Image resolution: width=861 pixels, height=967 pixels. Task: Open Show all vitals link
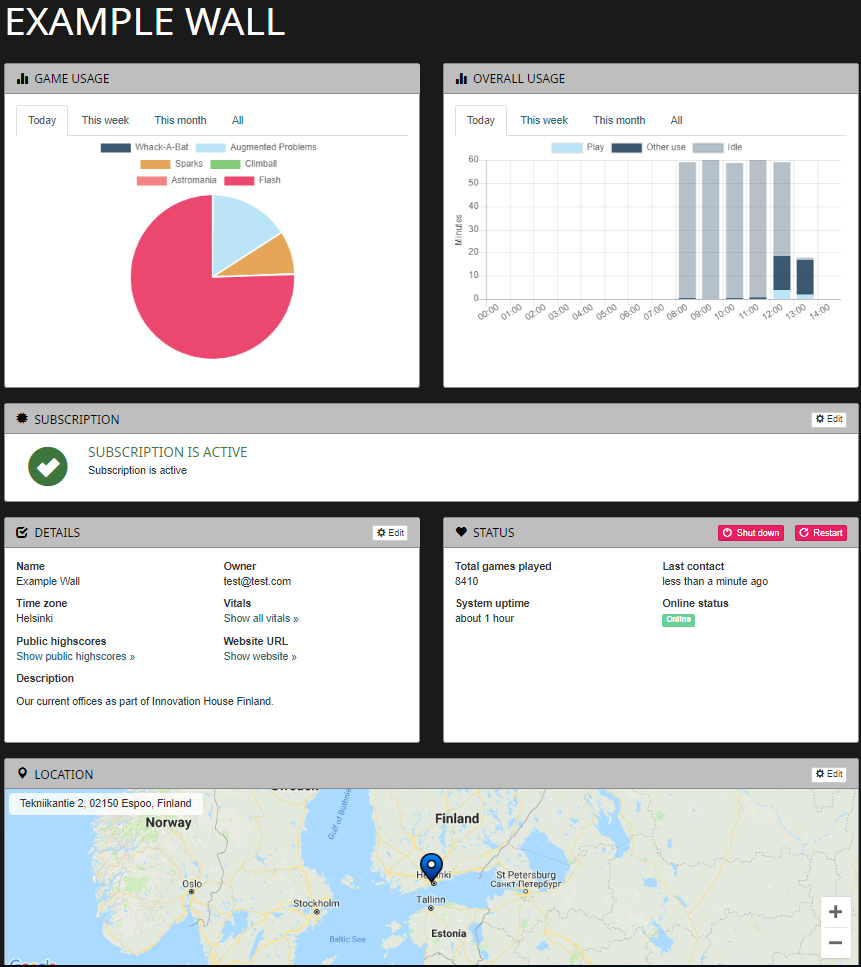tap(261, 618)
